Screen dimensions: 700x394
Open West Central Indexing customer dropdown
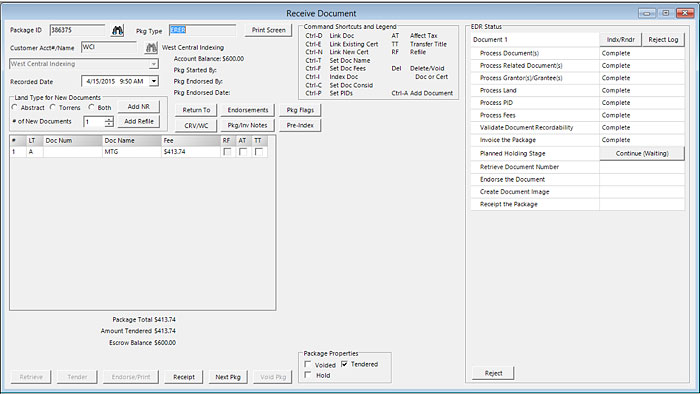[154, 64]
